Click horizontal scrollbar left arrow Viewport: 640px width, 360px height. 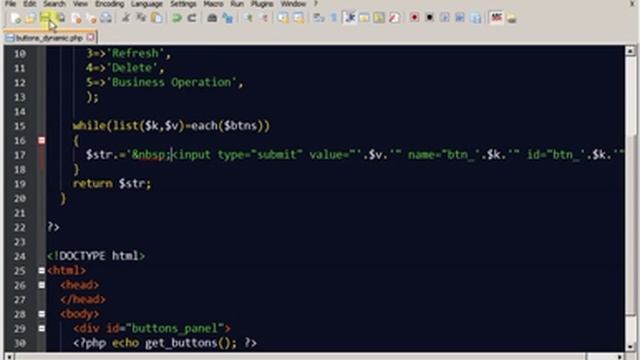click(9, 357)
